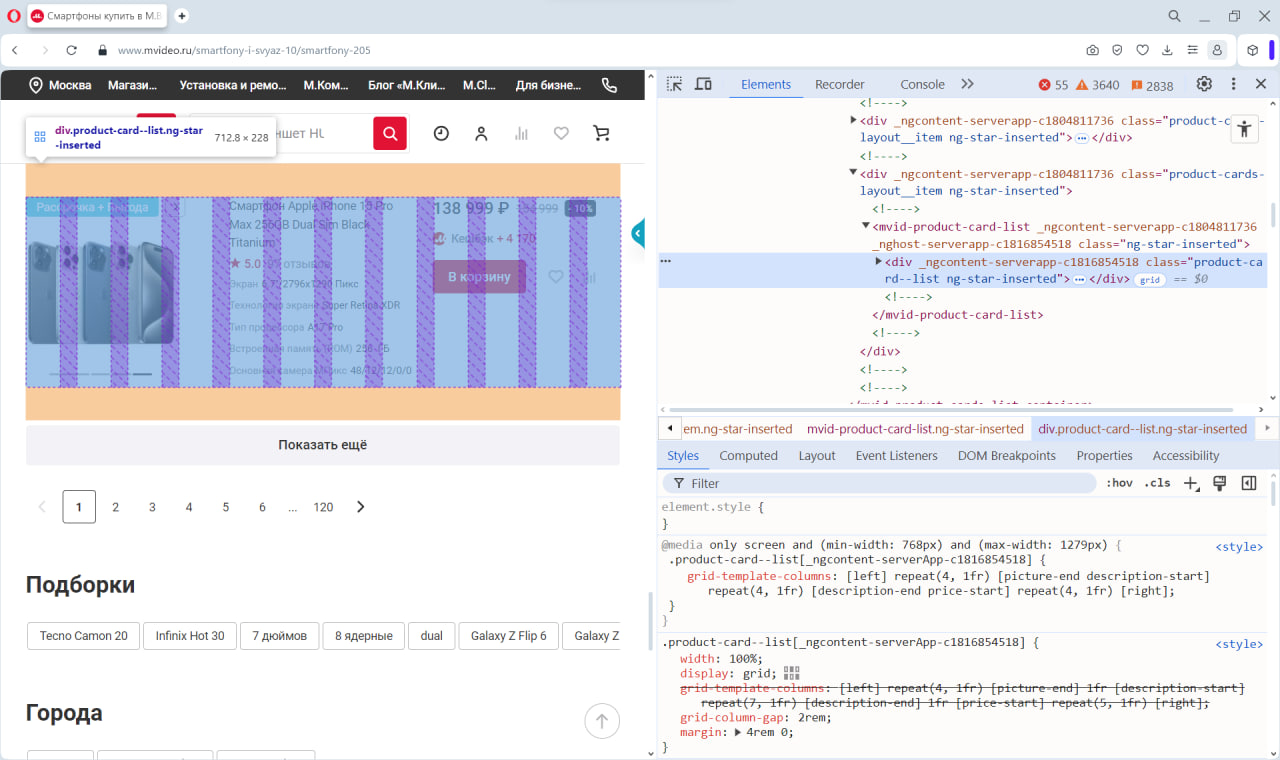Expand margin 4rem 0 shorthand triangle
Screen dimensions: 1280x760
[x=738, y=732]
